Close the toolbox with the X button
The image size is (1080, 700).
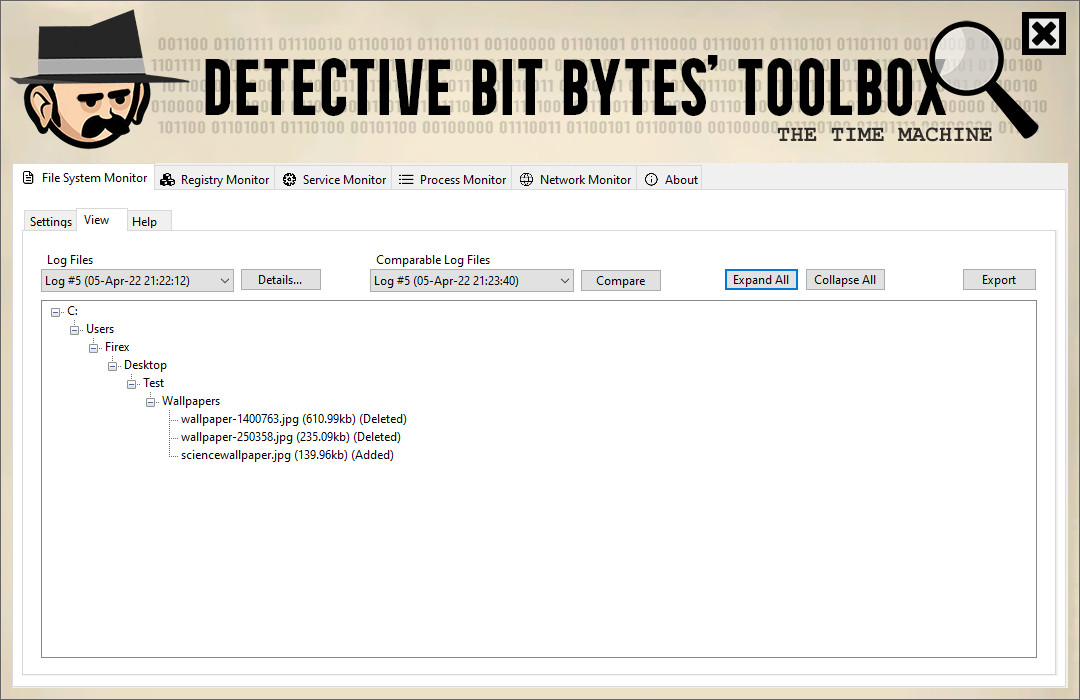tap(1043, 36)
